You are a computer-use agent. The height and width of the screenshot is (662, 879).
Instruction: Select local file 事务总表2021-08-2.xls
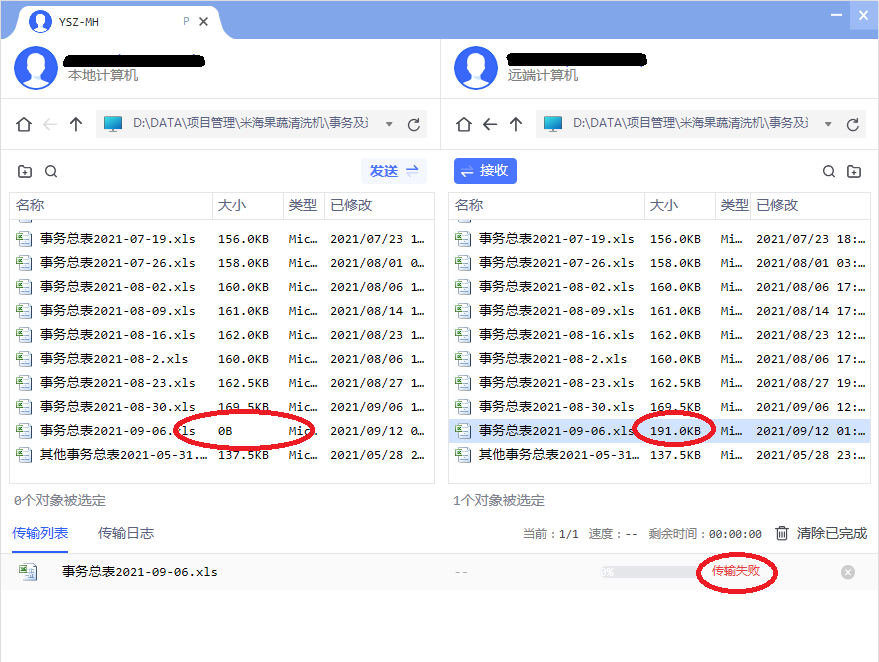[222, 359]
